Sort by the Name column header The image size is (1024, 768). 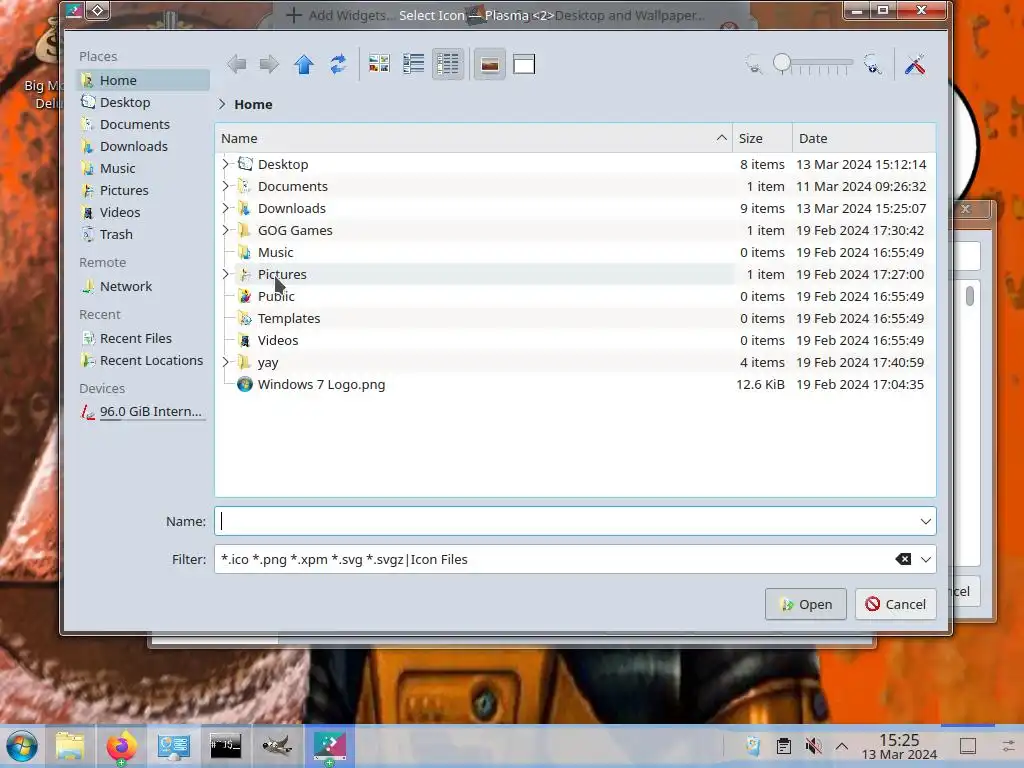click(473, 138)
